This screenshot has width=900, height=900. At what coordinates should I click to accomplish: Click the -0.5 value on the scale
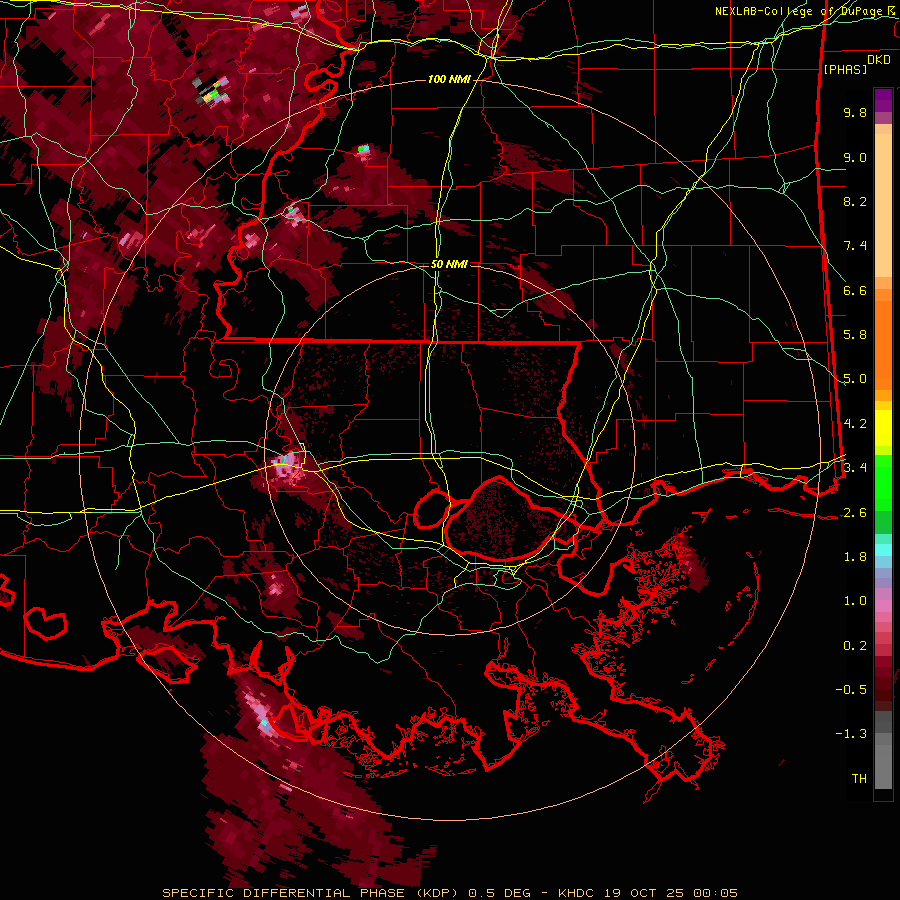click(x=851, y=690)
